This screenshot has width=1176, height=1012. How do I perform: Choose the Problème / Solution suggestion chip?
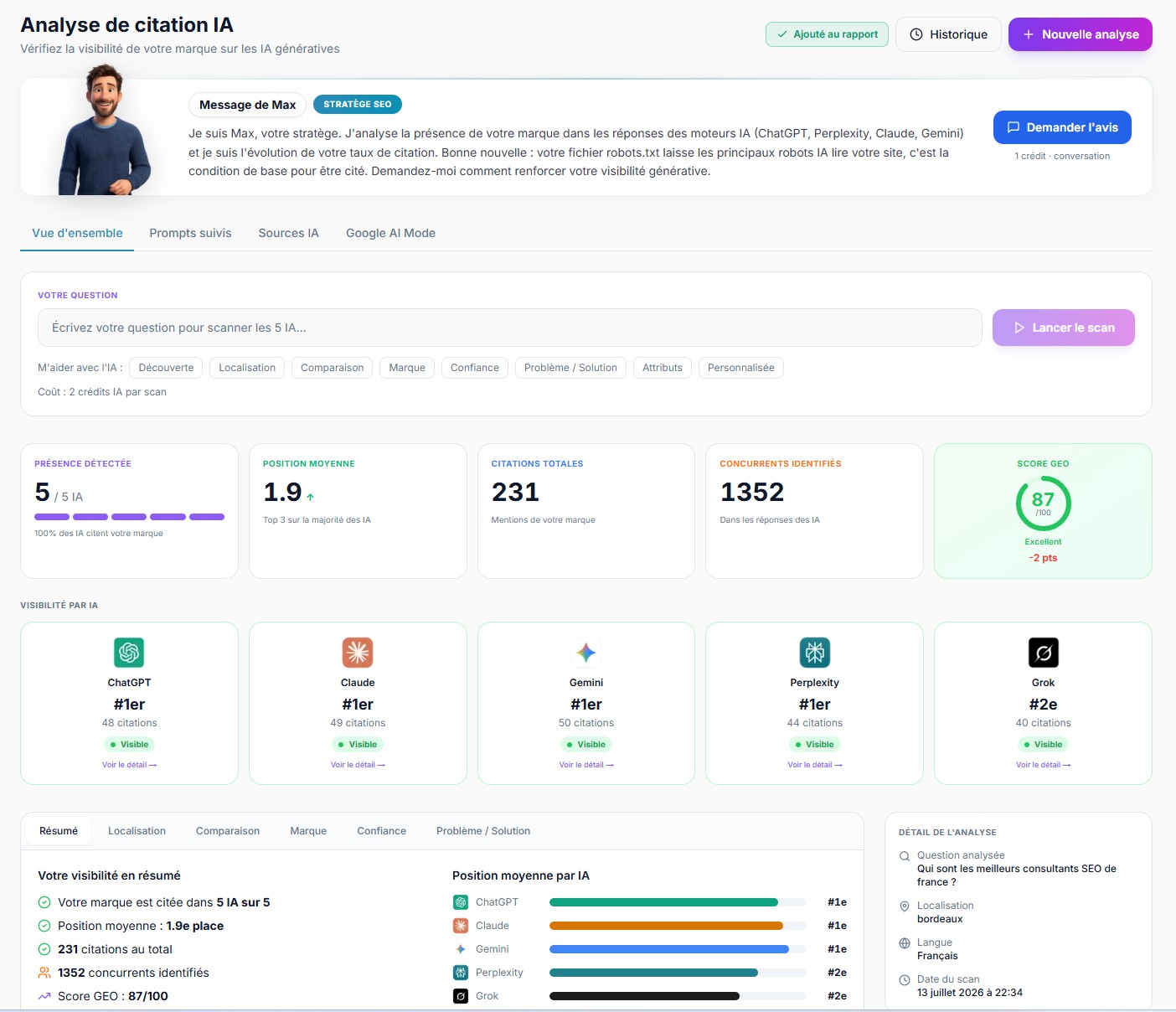click(570, 368)
